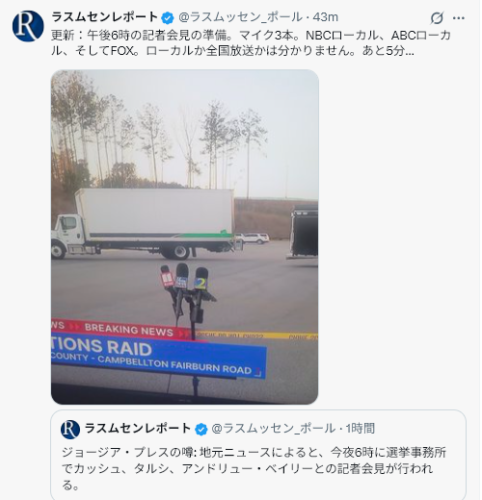482x500 pixels.
Task: Click the quoted post's 1時間 timestamp
Action: (360, 429)
